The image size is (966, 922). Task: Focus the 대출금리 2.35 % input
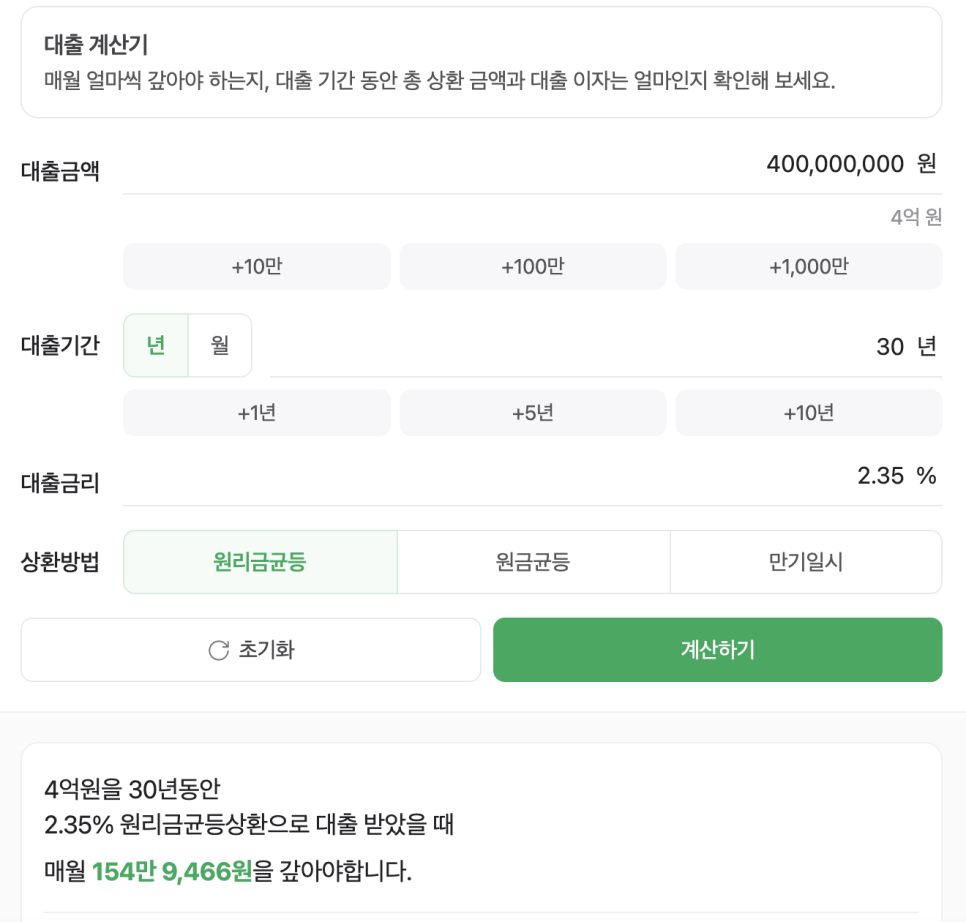[x=532, y=476]
